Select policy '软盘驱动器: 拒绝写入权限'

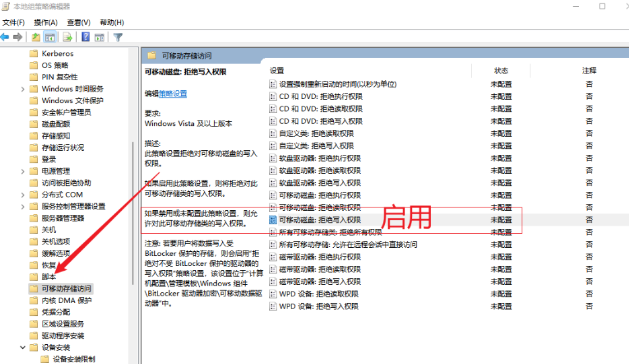pyautogui.click(x=320, y=183)
